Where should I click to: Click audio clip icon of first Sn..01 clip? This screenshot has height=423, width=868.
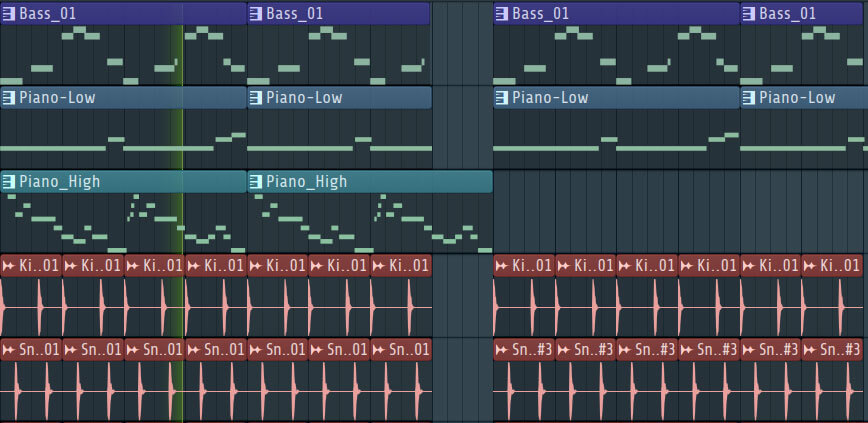pos(8,350)
